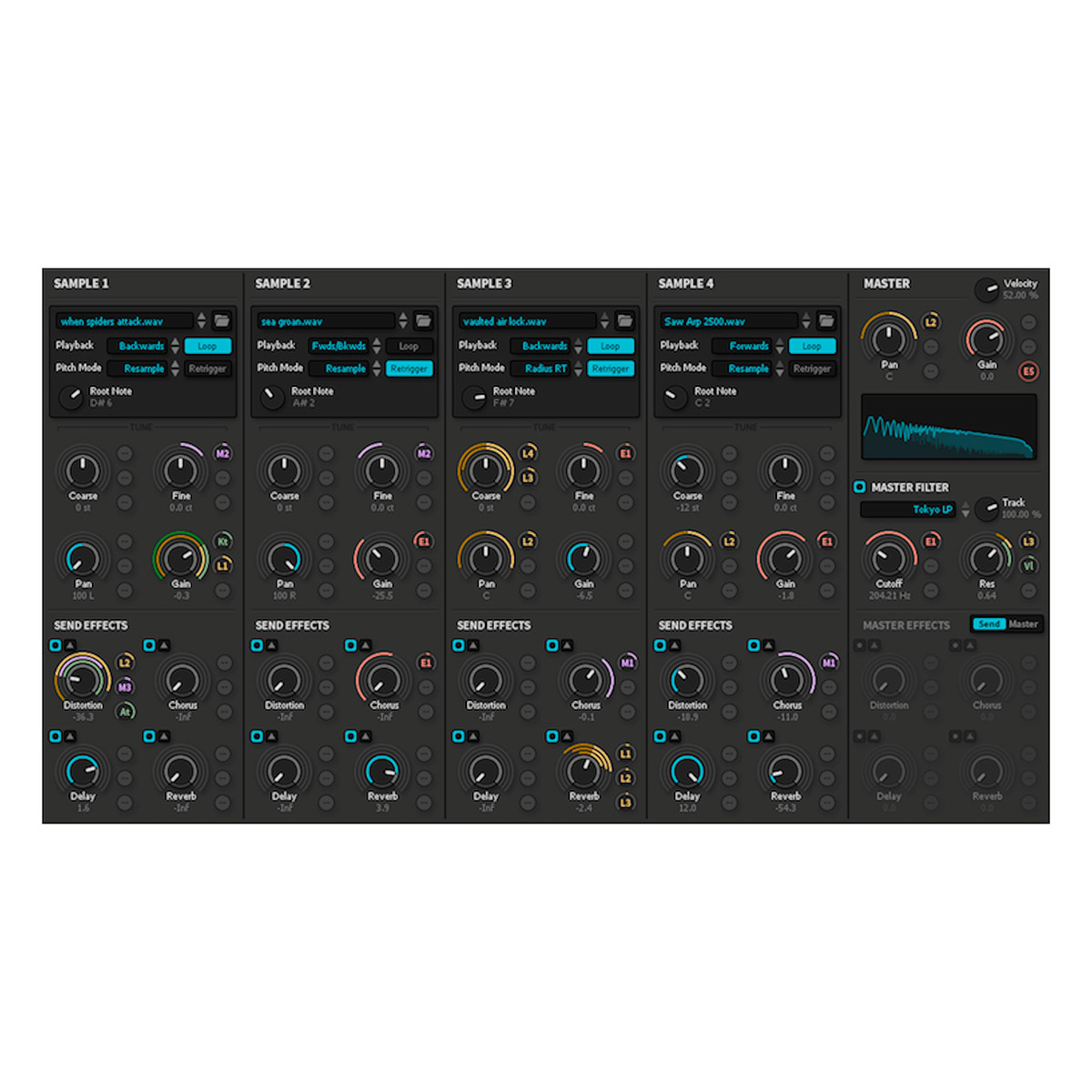1092x1092 pixels.
Task: Click Retrigger button in Sample 4
Action: click(x=812, y=369)
